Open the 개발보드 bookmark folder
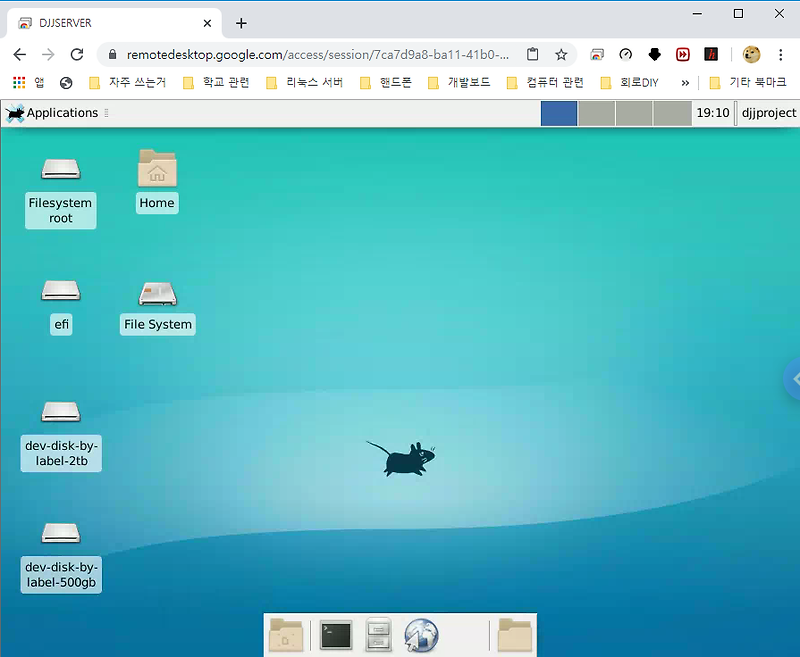This screenshot has height=657, width=800. pyautogui.click(x=459, y=83)
